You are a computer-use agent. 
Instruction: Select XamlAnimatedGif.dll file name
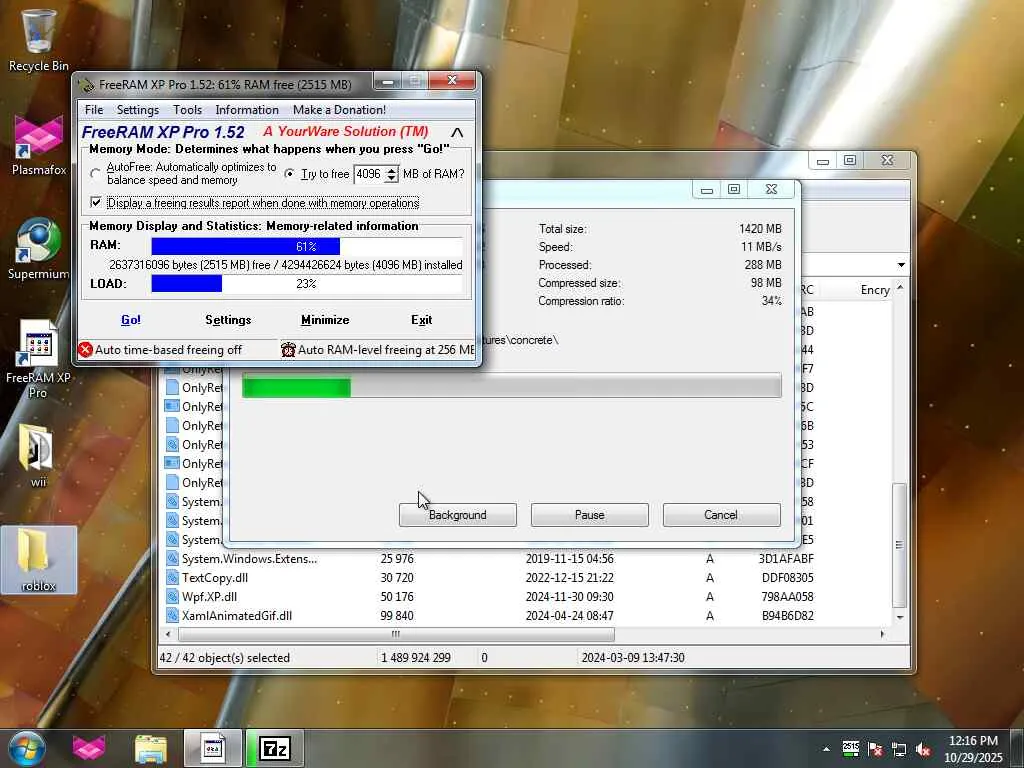tap(237, 615)
